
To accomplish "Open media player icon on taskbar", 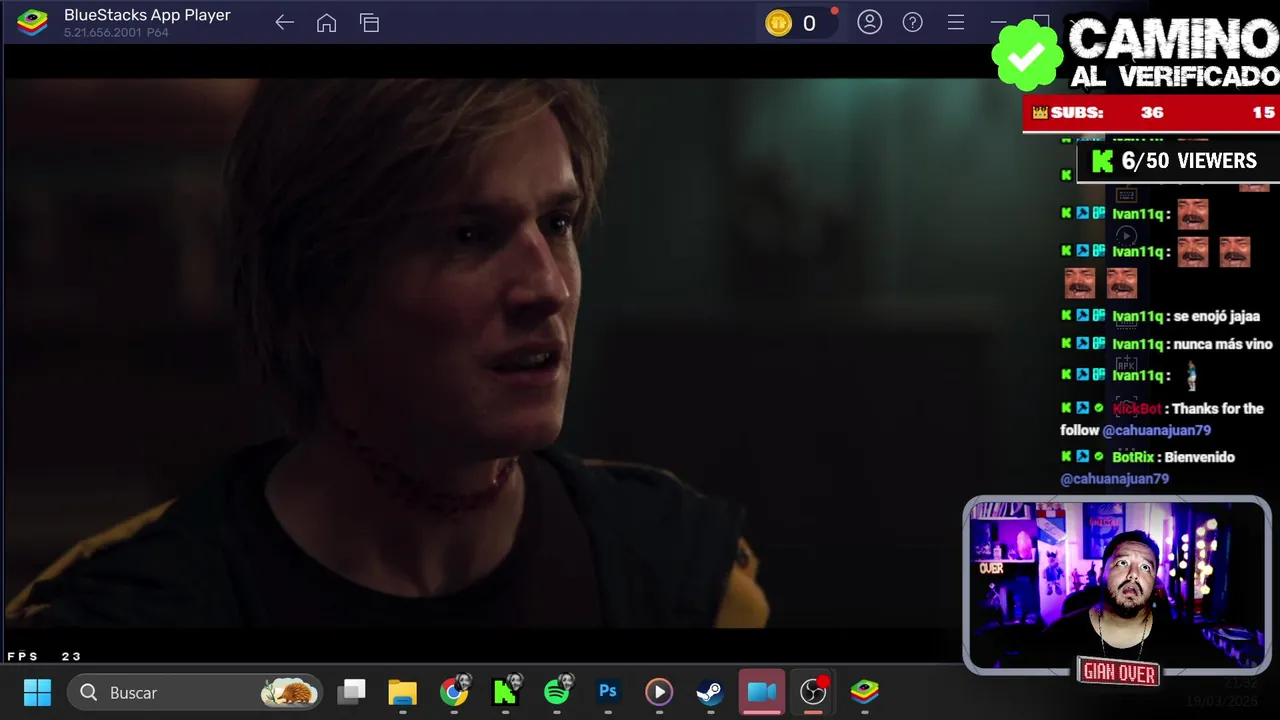I will pyautogui.click(x=659, y=691).
